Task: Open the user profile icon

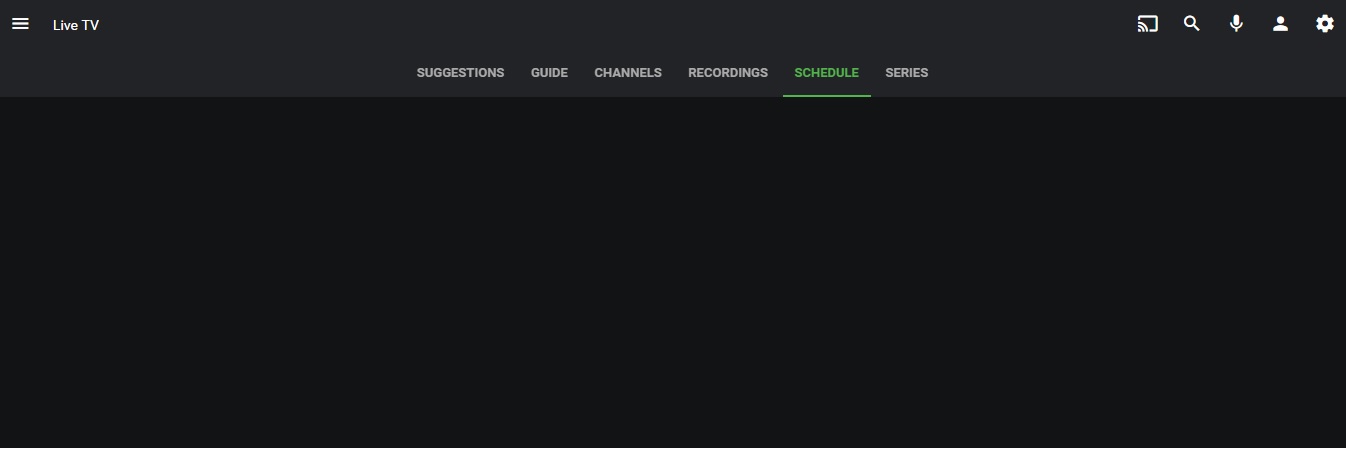Action: (x=1280, y=24)
